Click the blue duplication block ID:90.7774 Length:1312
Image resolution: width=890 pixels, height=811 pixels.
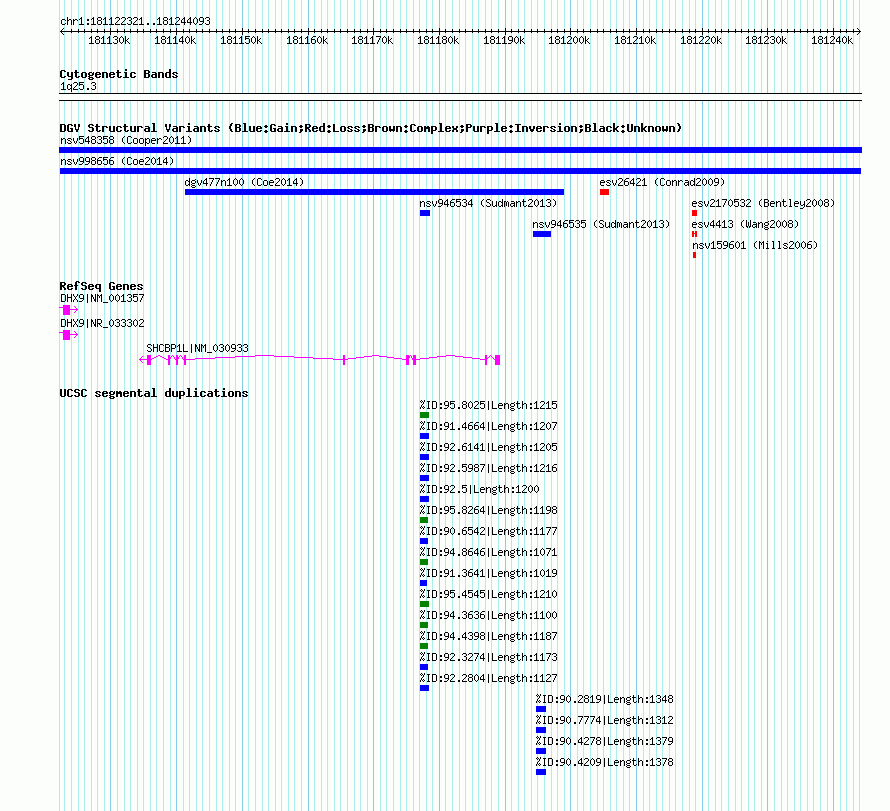coord(541,730)
